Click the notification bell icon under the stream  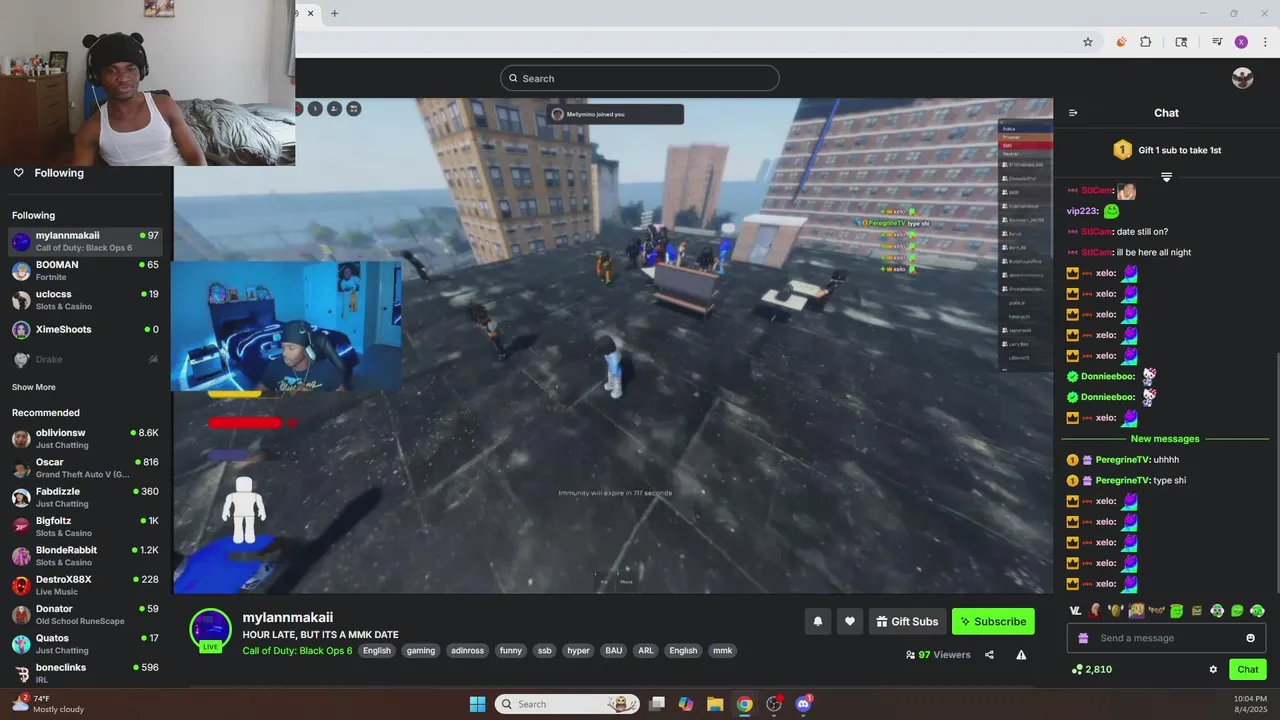click(x=817, y=621)
